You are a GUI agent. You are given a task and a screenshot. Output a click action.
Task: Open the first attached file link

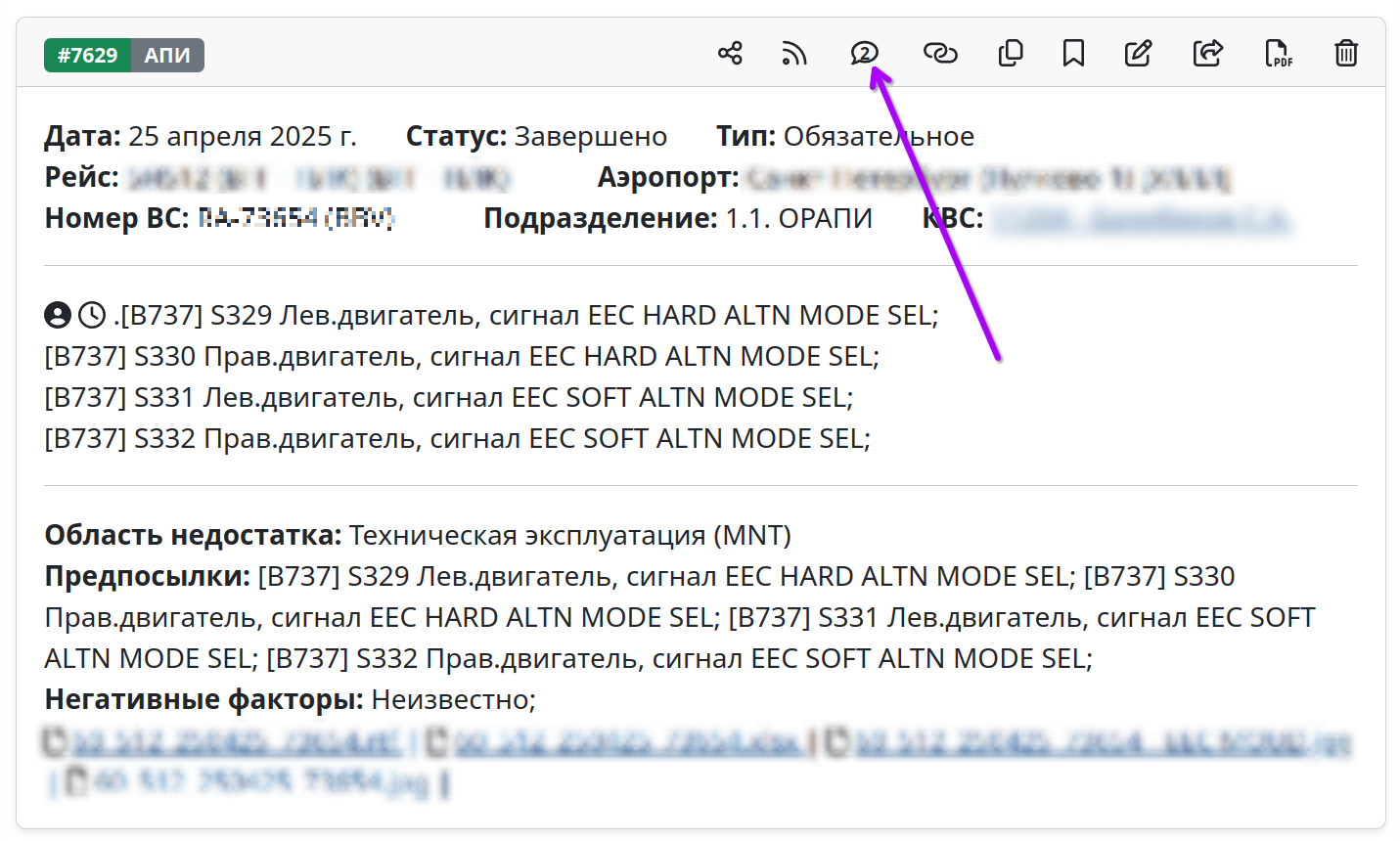pyautogui.click(x=235, y=742)
